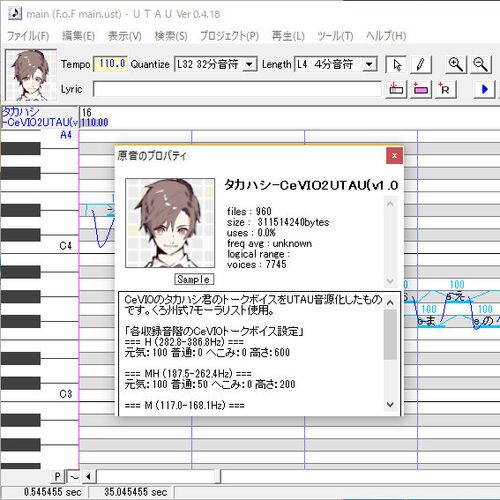Click the '=== M (117.0-168.1Hz) ===' line
Screen dimensions: 500x500
tap(185, 405)
